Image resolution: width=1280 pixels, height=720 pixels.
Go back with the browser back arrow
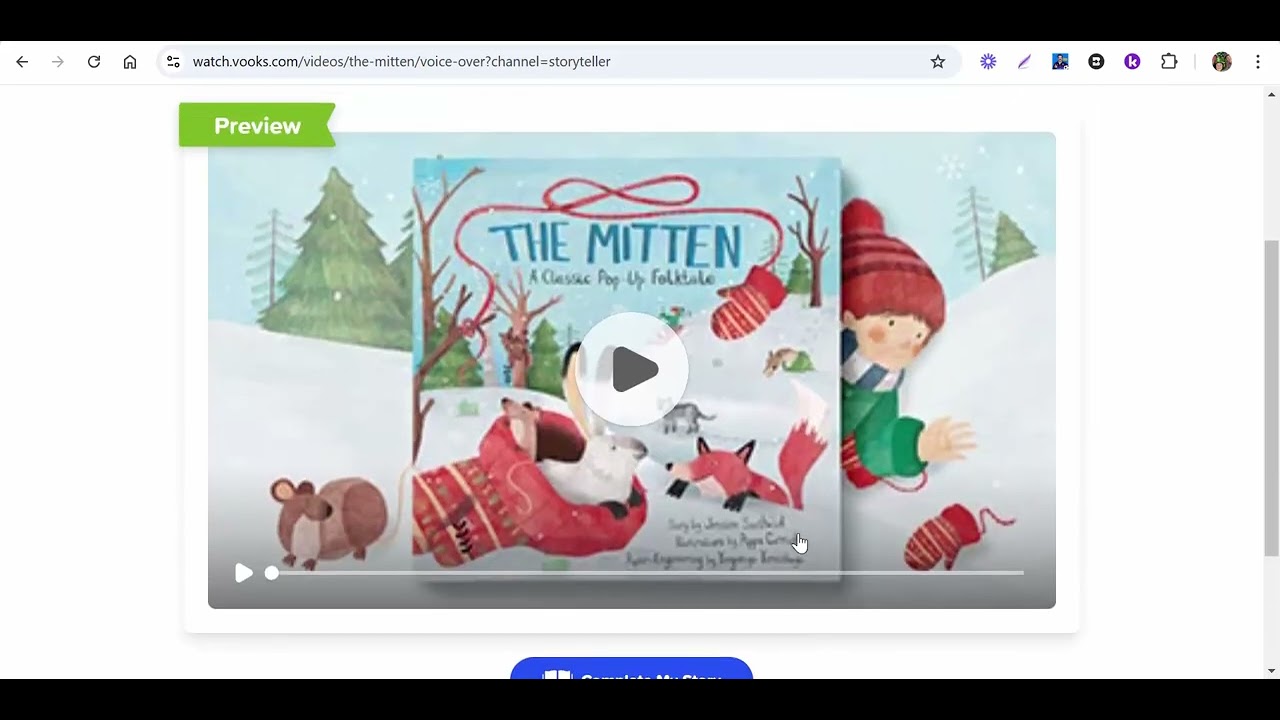click(22, 62)
